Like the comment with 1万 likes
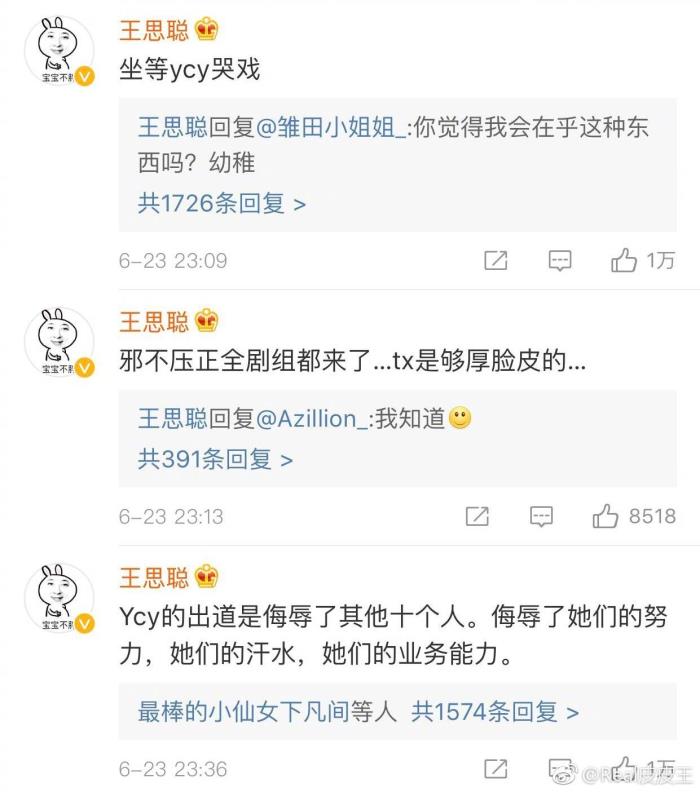 (x=624, y=261)
